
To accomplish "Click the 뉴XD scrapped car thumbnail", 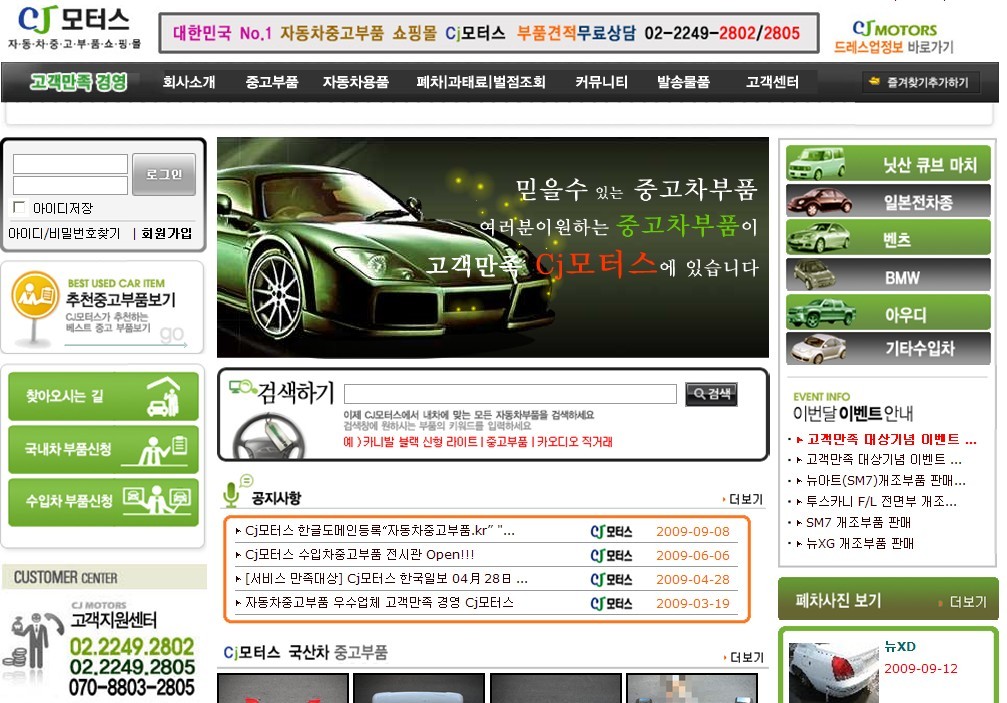I will point(834,673).
